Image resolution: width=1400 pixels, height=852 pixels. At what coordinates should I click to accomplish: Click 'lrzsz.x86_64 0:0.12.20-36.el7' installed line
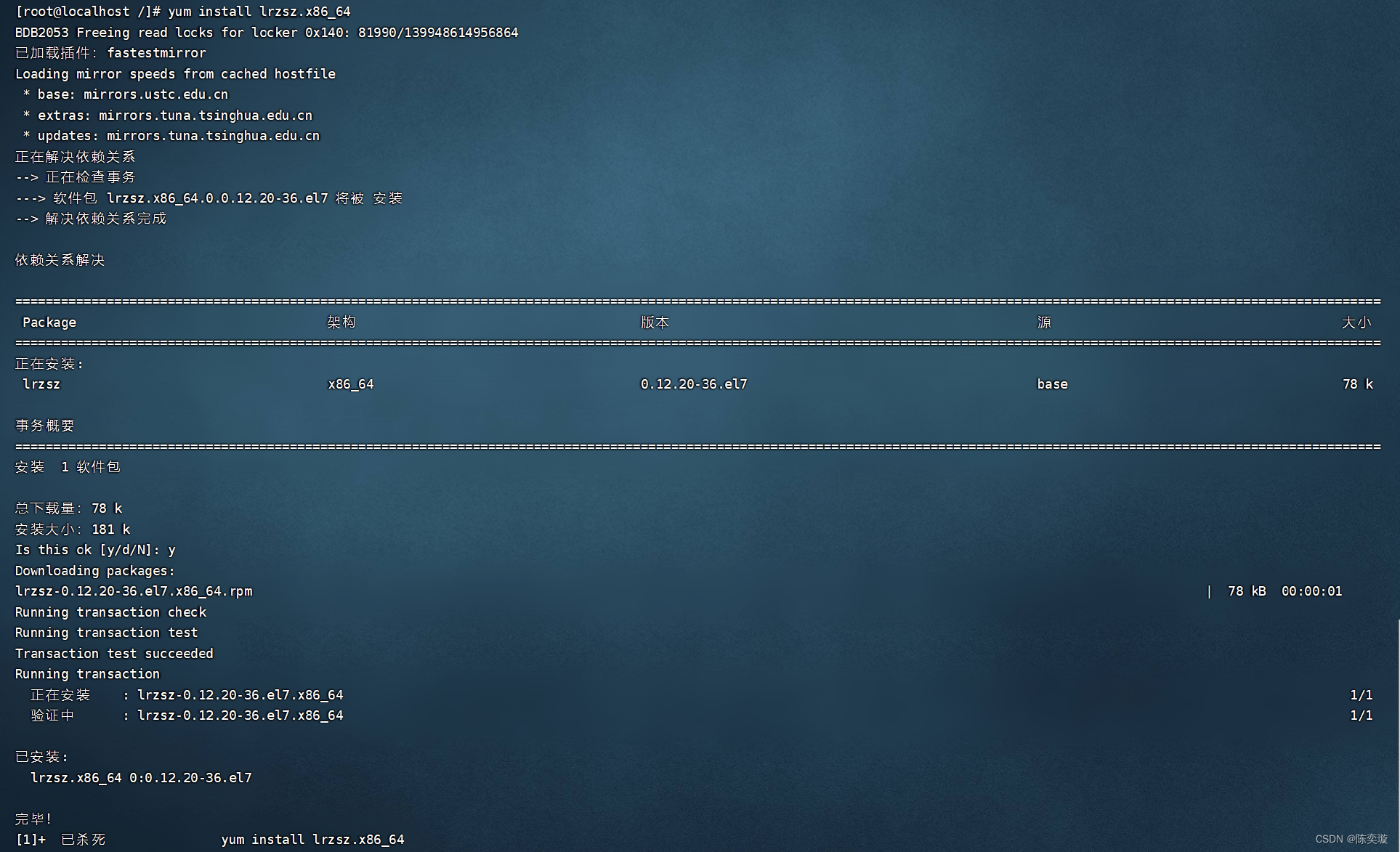[141, 778]
